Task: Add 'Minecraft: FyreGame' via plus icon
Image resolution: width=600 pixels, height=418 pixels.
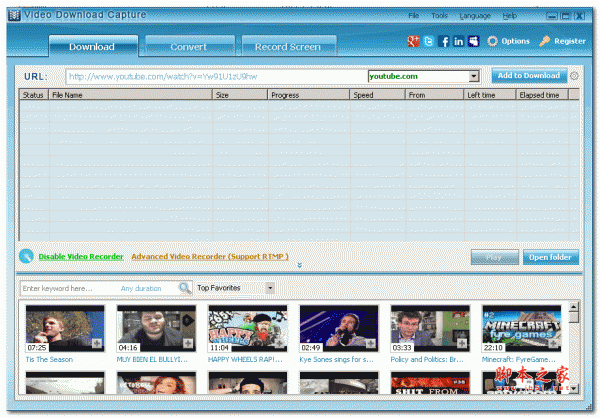Action: click(553, 343)
